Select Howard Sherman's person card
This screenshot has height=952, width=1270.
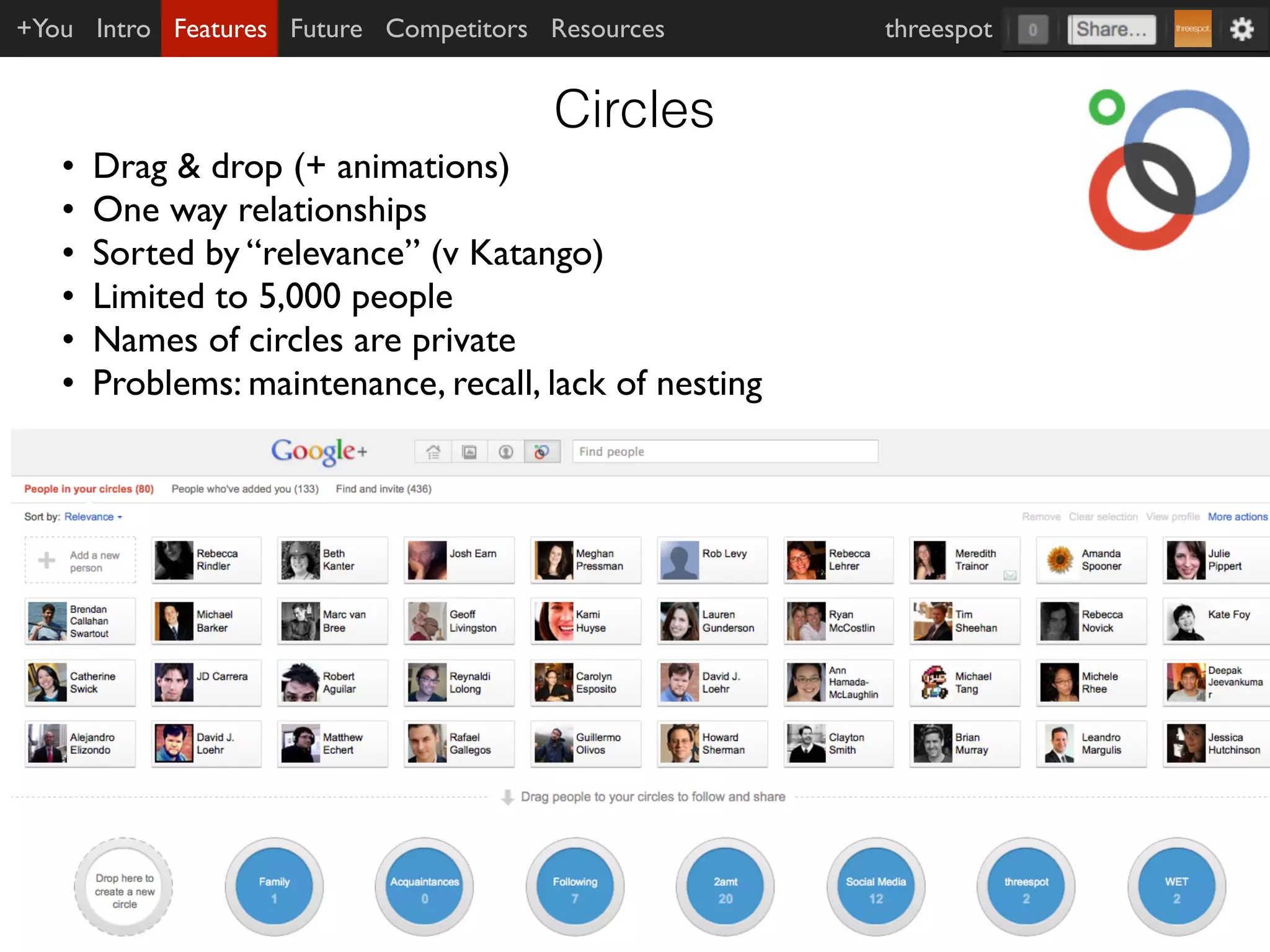[713, 744]
